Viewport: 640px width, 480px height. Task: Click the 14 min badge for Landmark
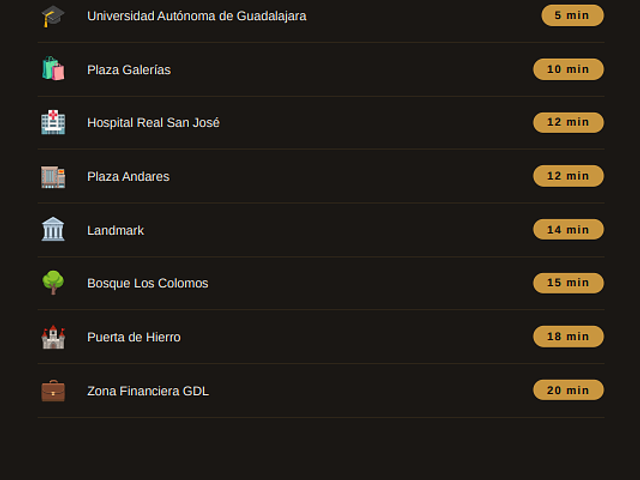point(568,230)
